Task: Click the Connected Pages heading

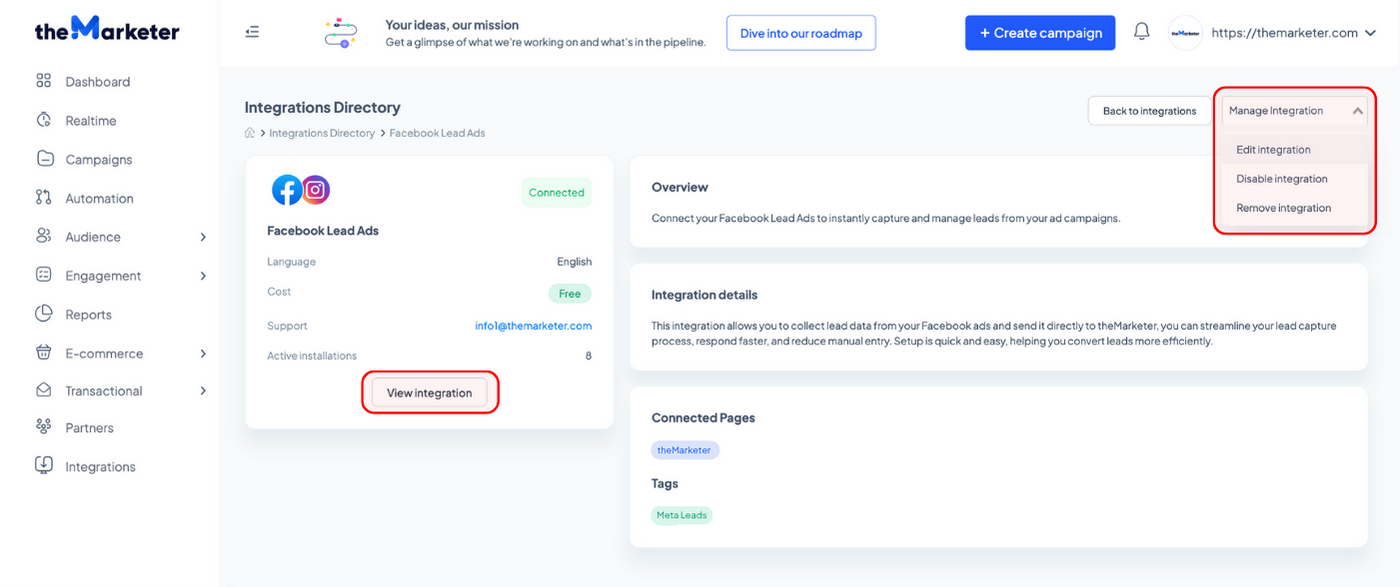Action: coord(703,418)
